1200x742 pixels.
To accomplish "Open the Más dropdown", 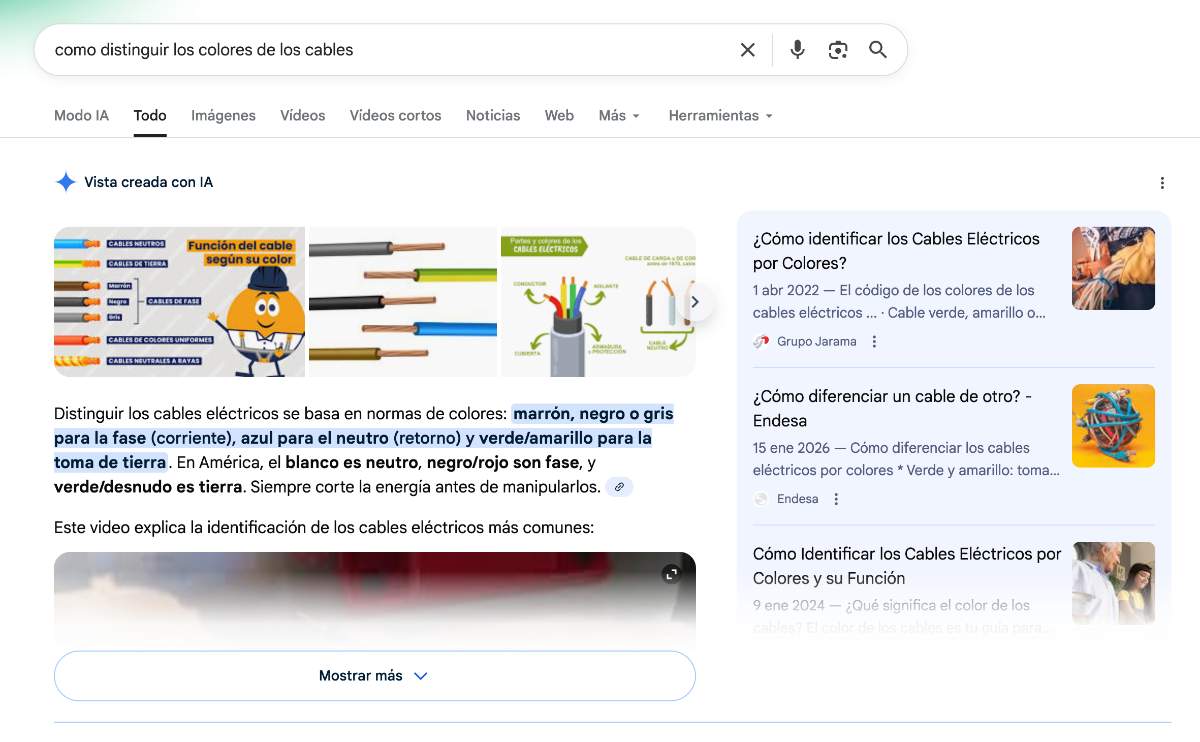I will pyautogui.click(x=617, y=115).
